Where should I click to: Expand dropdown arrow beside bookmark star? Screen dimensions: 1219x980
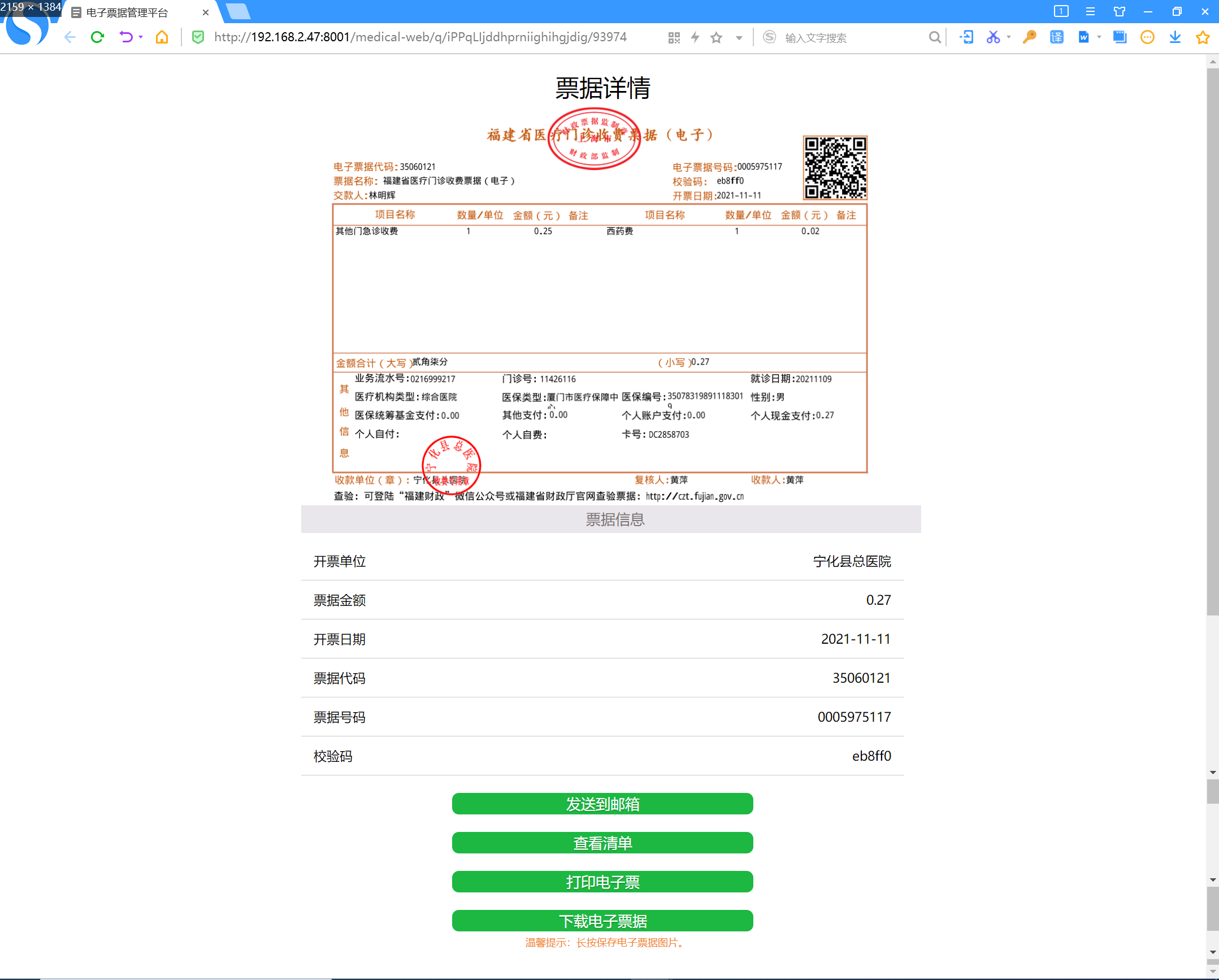[739, 38]
